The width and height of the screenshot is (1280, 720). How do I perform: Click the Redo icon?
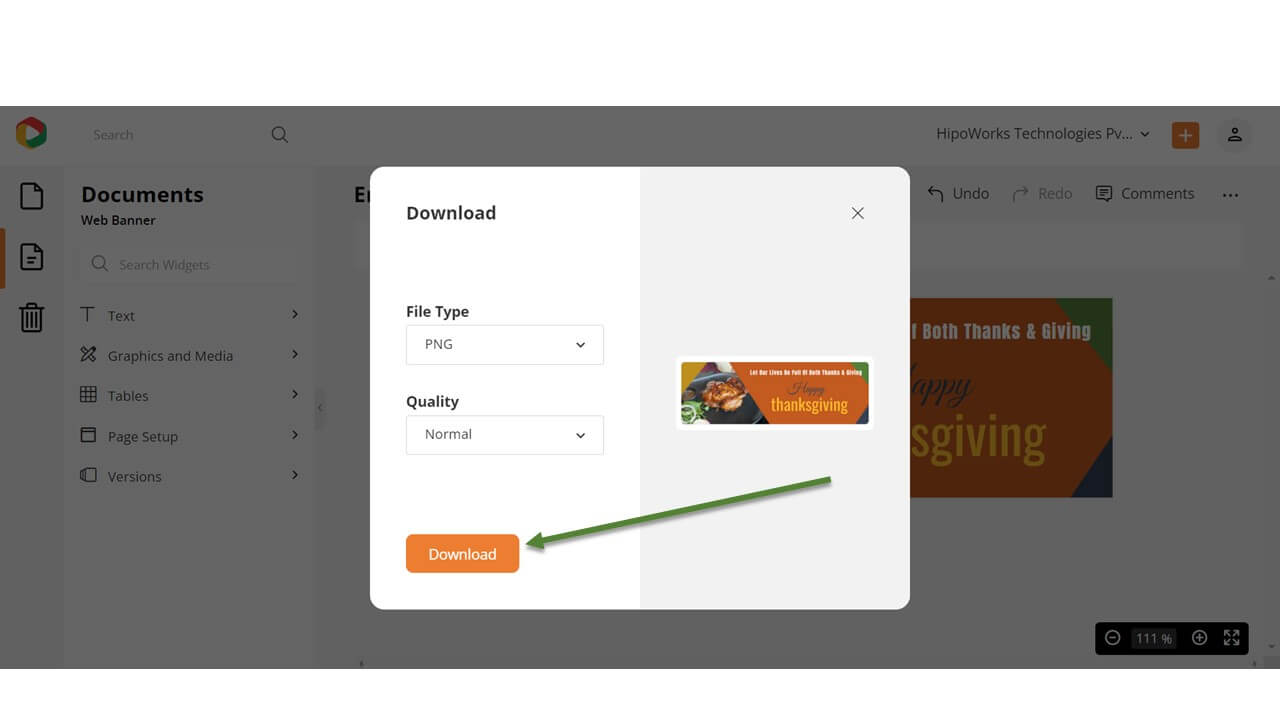pos(1042,193)
